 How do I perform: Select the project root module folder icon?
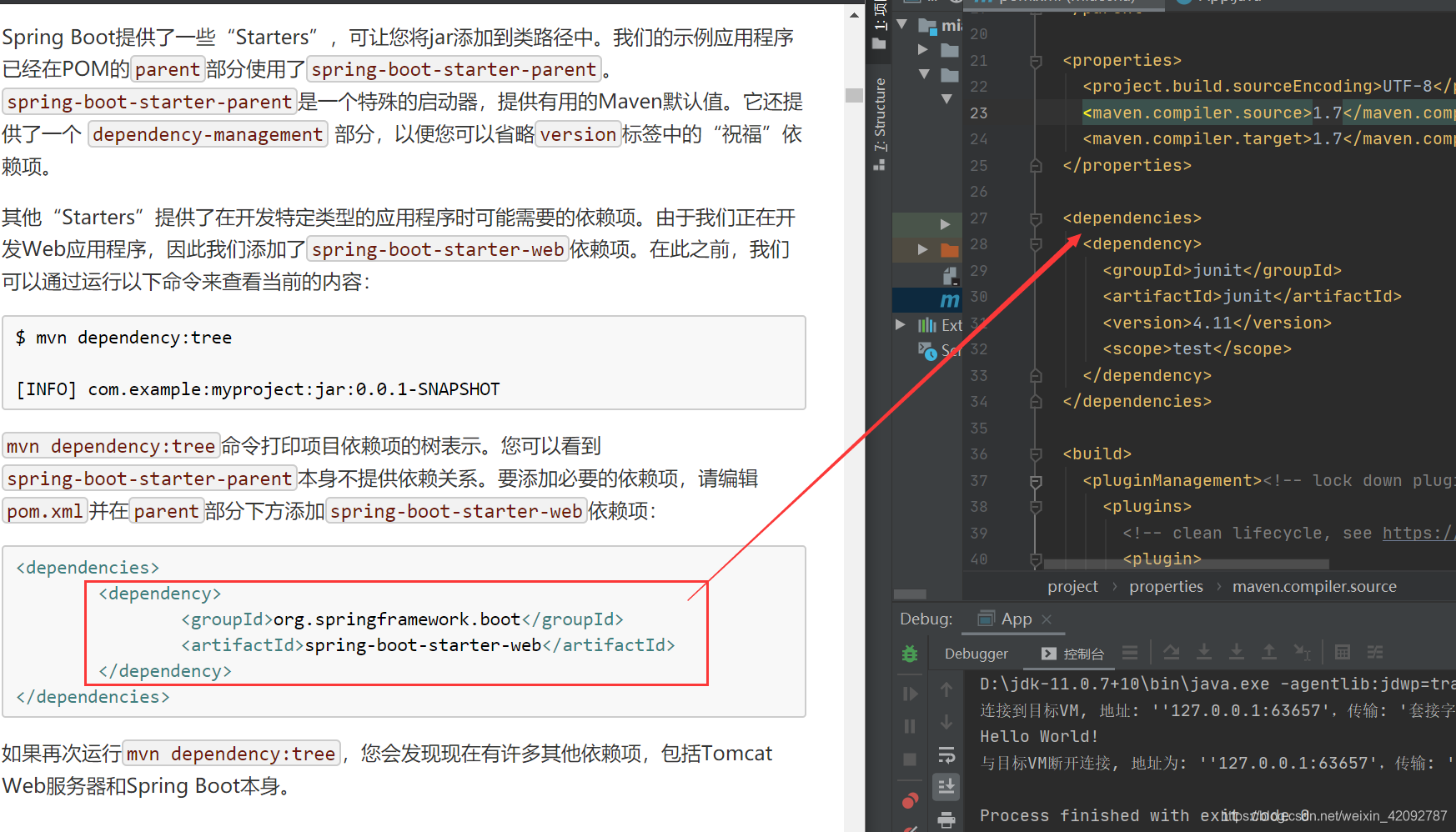coord(927,26)
